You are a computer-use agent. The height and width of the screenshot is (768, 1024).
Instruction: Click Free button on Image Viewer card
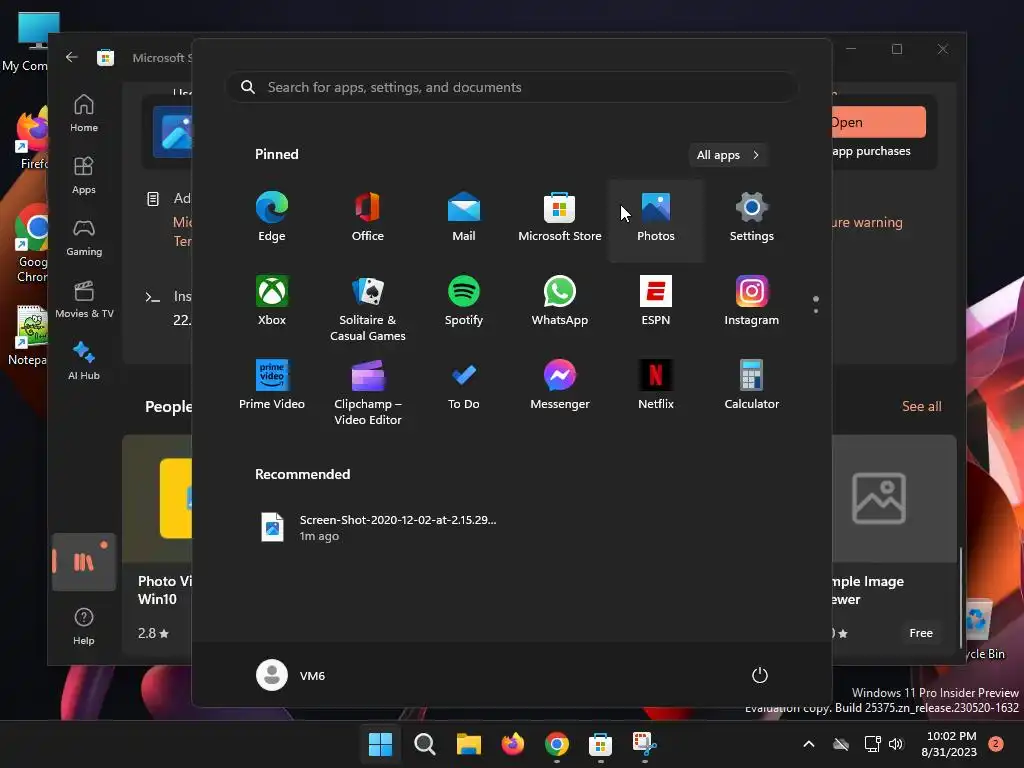tap(921, 633)
